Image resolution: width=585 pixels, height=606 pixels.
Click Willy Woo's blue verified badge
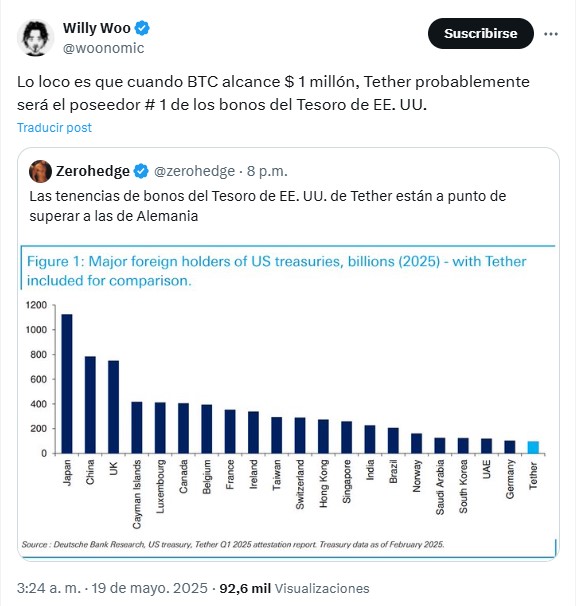pyautogui.click(x=142, y=28)
